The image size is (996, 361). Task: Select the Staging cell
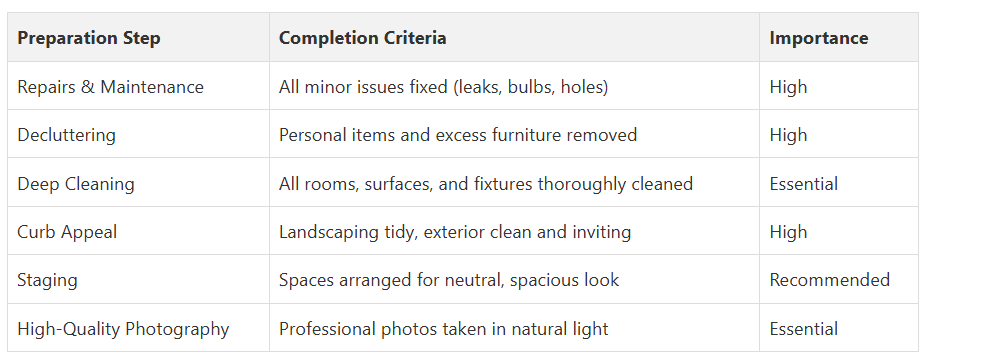[138, 280]
